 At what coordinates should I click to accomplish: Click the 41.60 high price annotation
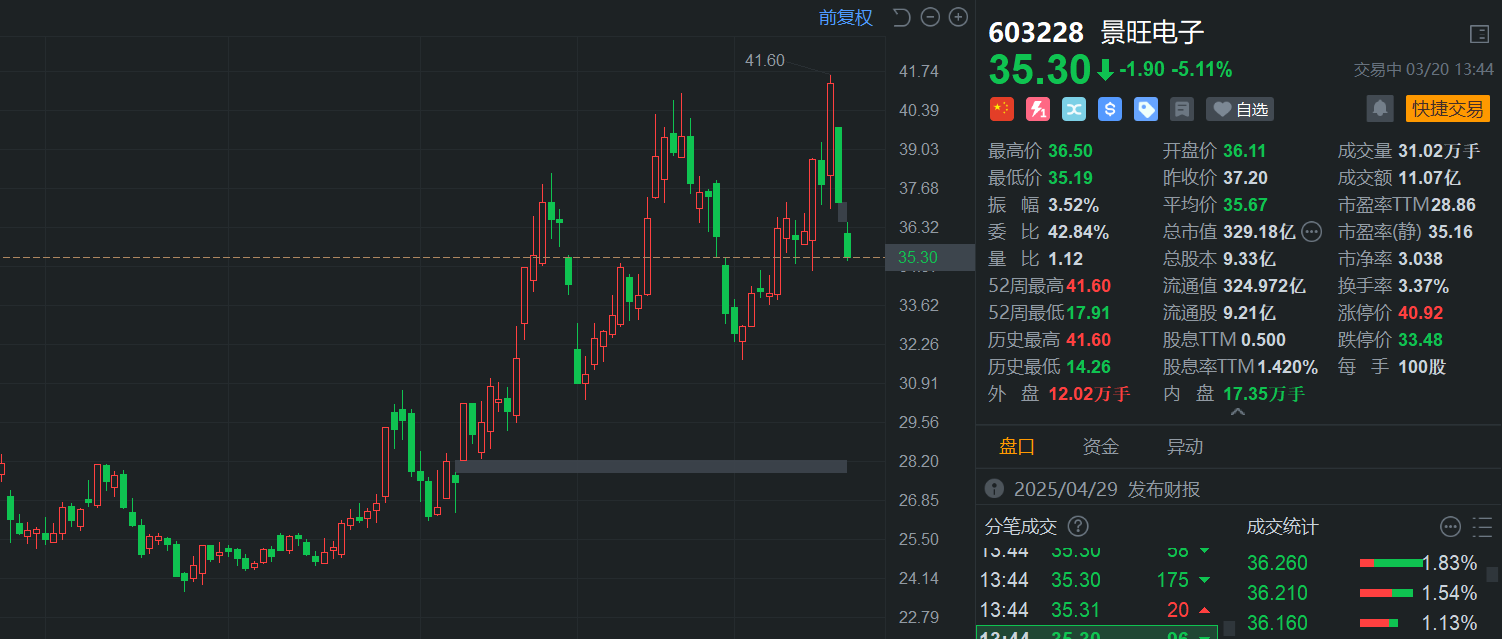point(765,61)
